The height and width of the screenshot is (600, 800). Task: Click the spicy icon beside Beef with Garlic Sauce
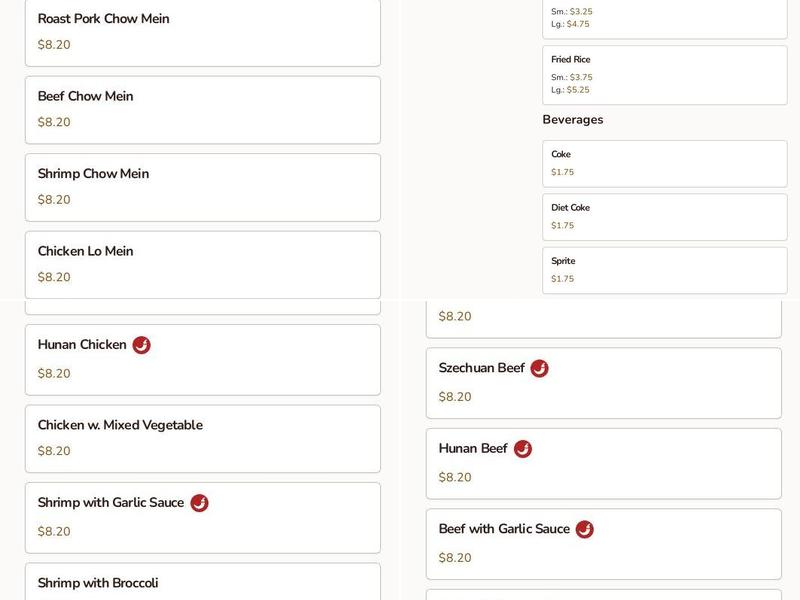[x=584, y=529]
